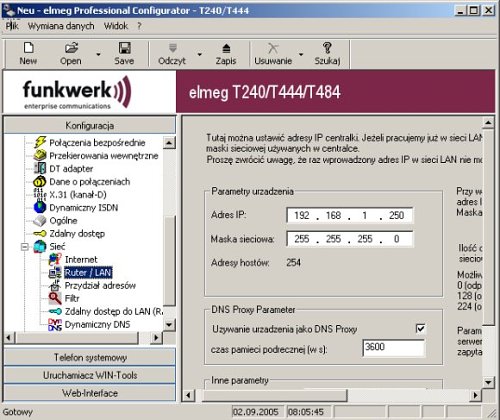Click the Open folder toolbar icon

(x=71, y=48)
